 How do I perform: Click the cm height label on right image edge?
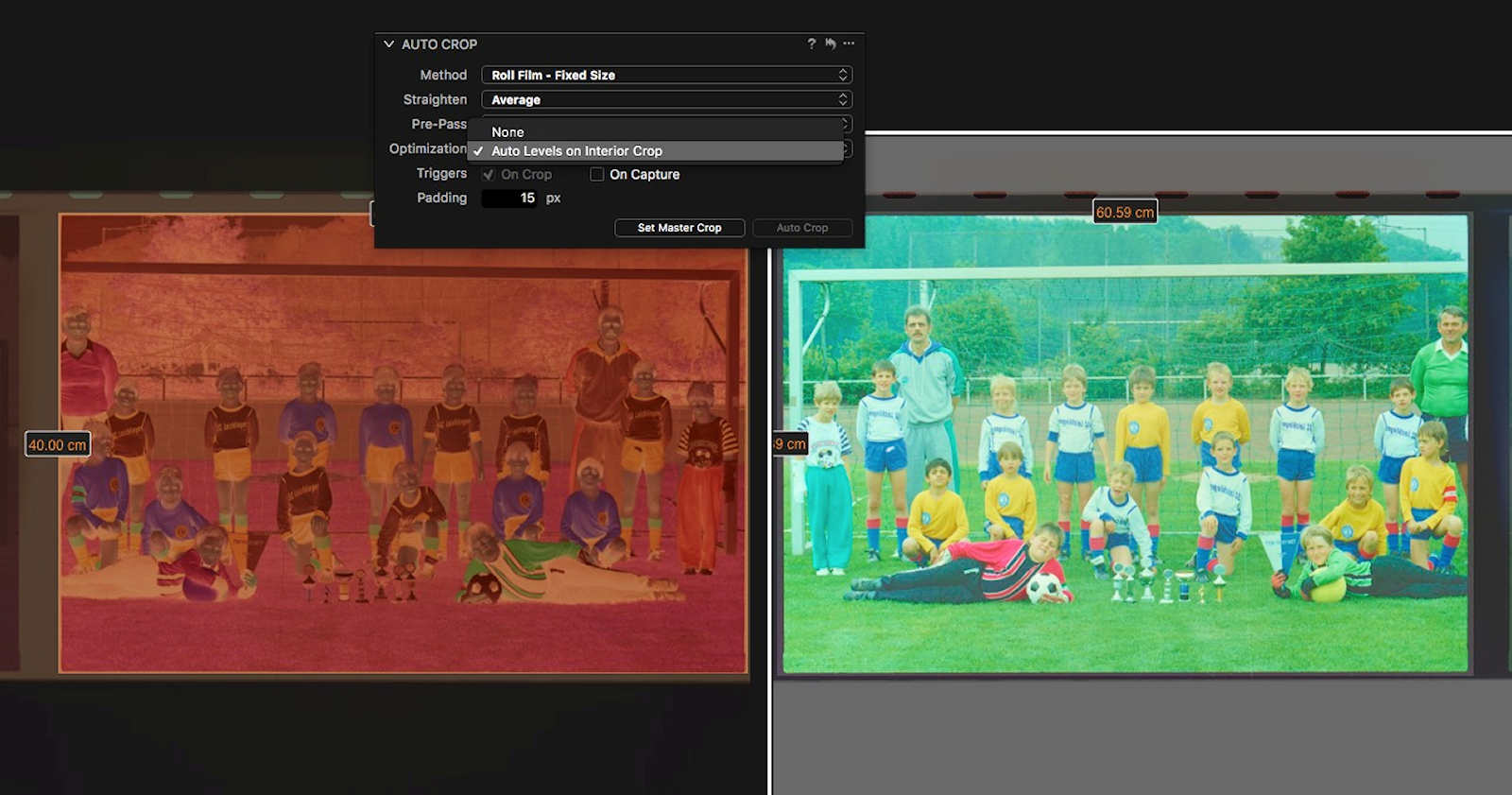click(x=790, y=444)
